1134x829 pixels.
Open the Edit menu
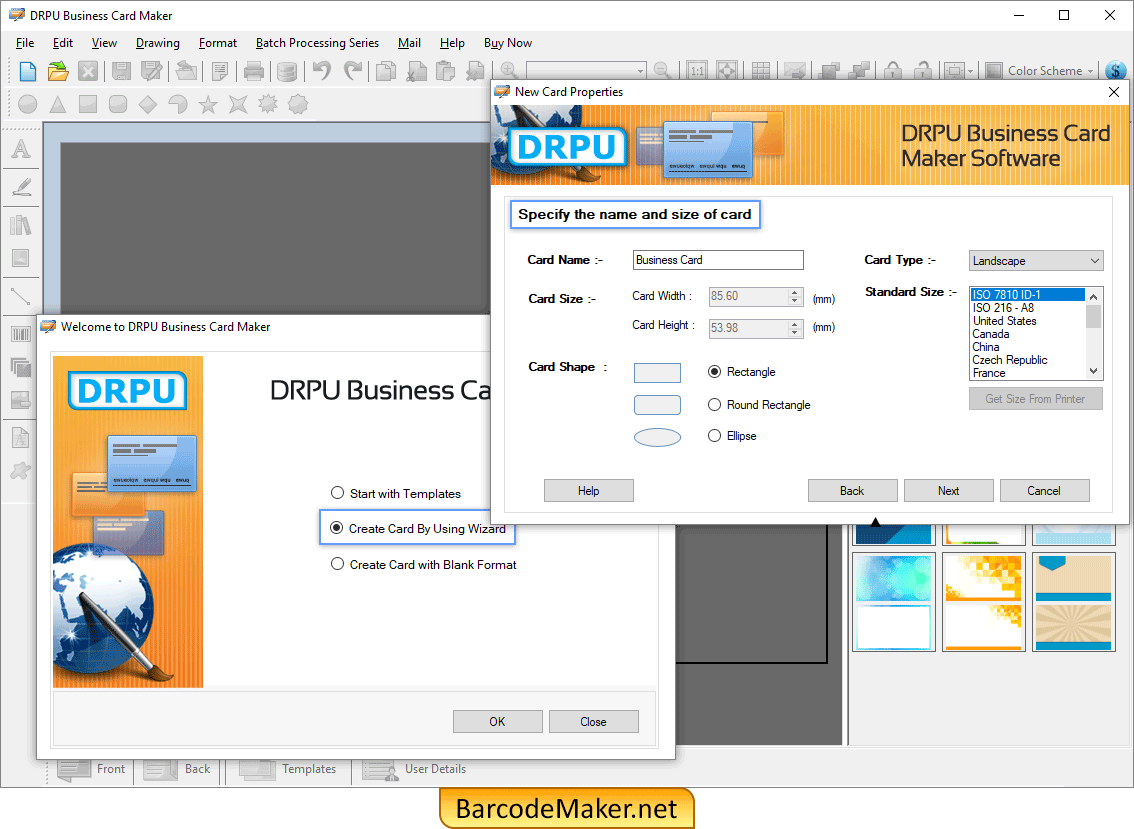tap(63, 43)
